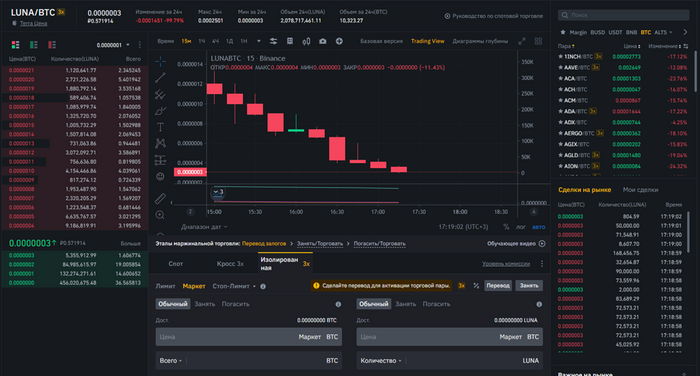Screen dimensions: 700x376
Task: Toggle logarithmic scale on chart
Action: pyautogui.click(x=521, y=227)
